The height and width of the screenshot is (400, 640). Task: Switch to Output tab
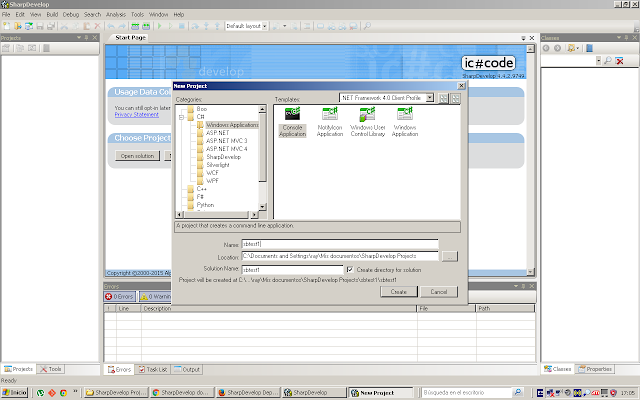pos(187,369)
